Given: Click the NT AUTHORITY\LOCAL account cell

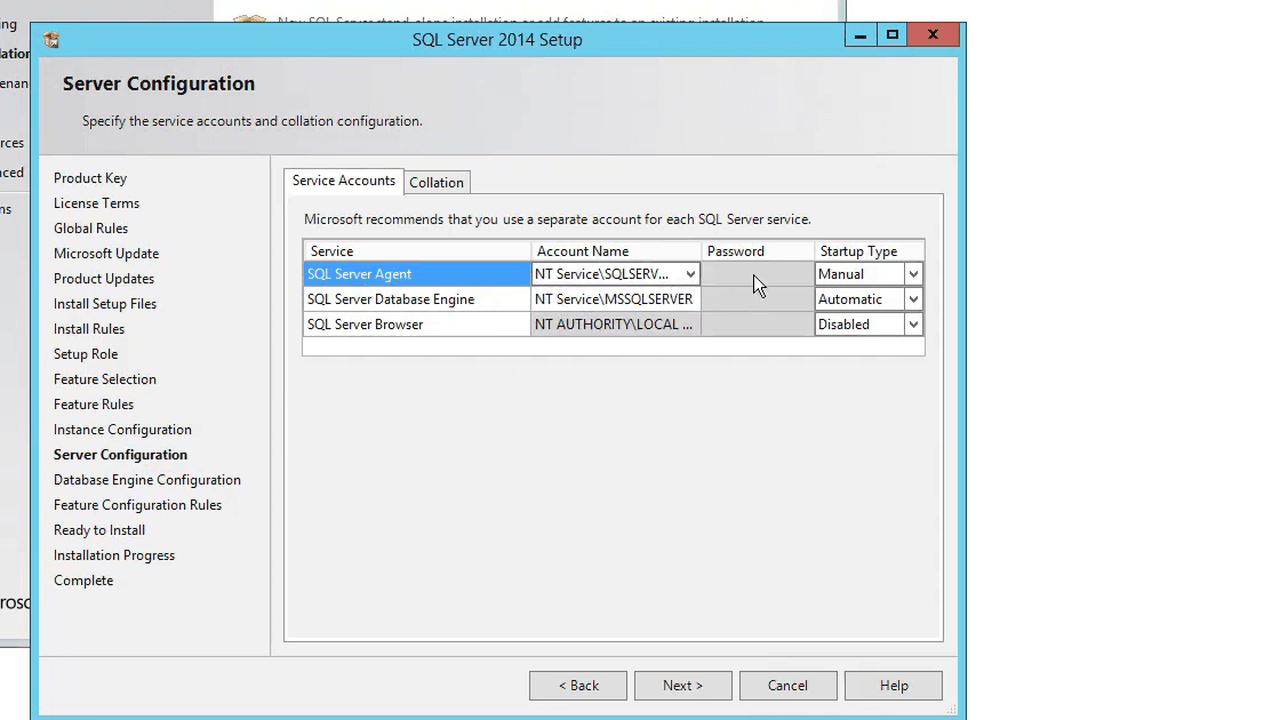Looking at the screenshot, I should tap(616, 324).
